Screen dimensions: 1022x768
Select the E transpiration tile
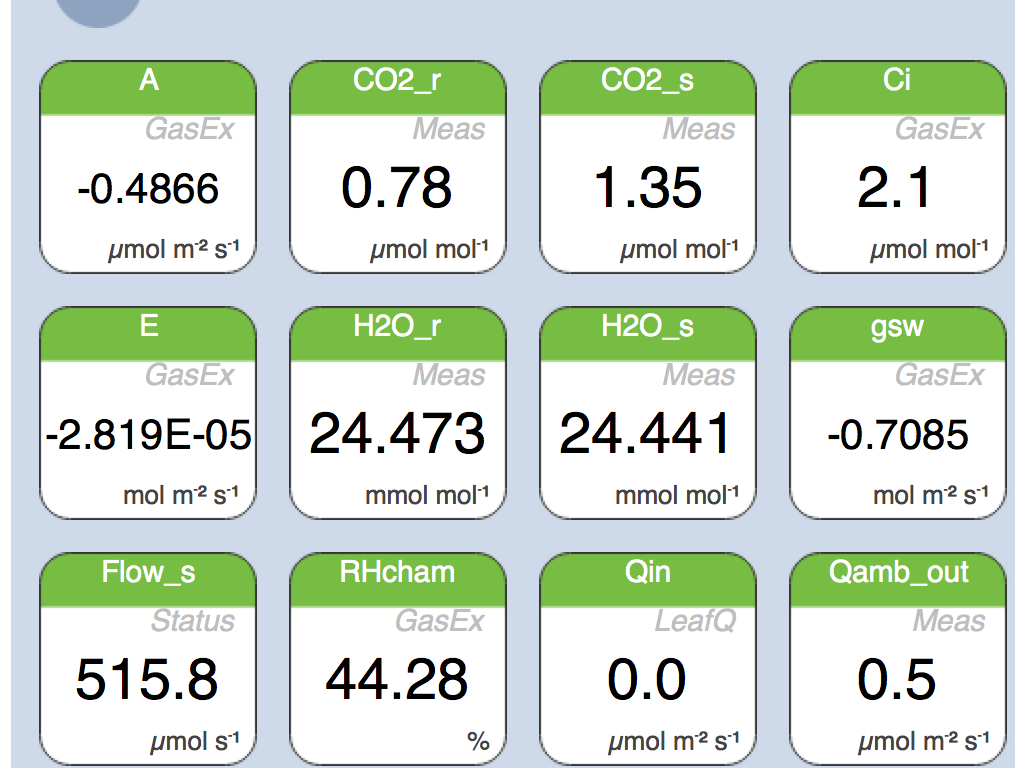148,413
